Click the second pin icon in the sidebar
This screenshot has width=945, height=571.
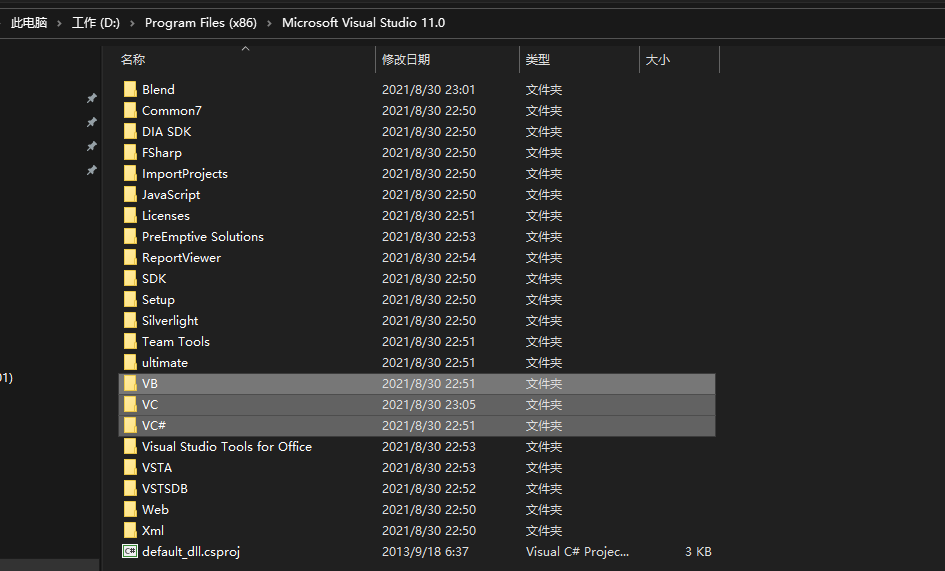92,122
